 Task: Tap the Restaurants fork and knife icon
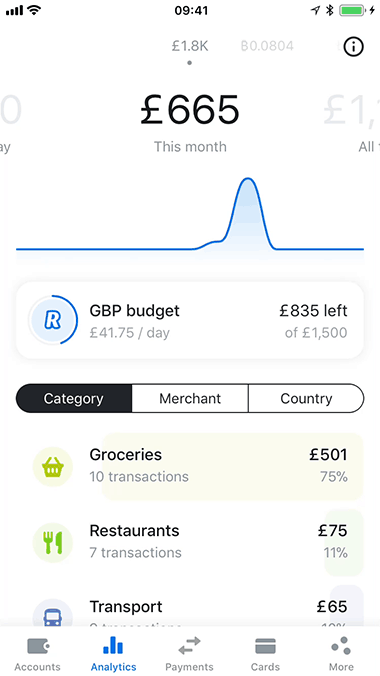(x=53, y=542)
